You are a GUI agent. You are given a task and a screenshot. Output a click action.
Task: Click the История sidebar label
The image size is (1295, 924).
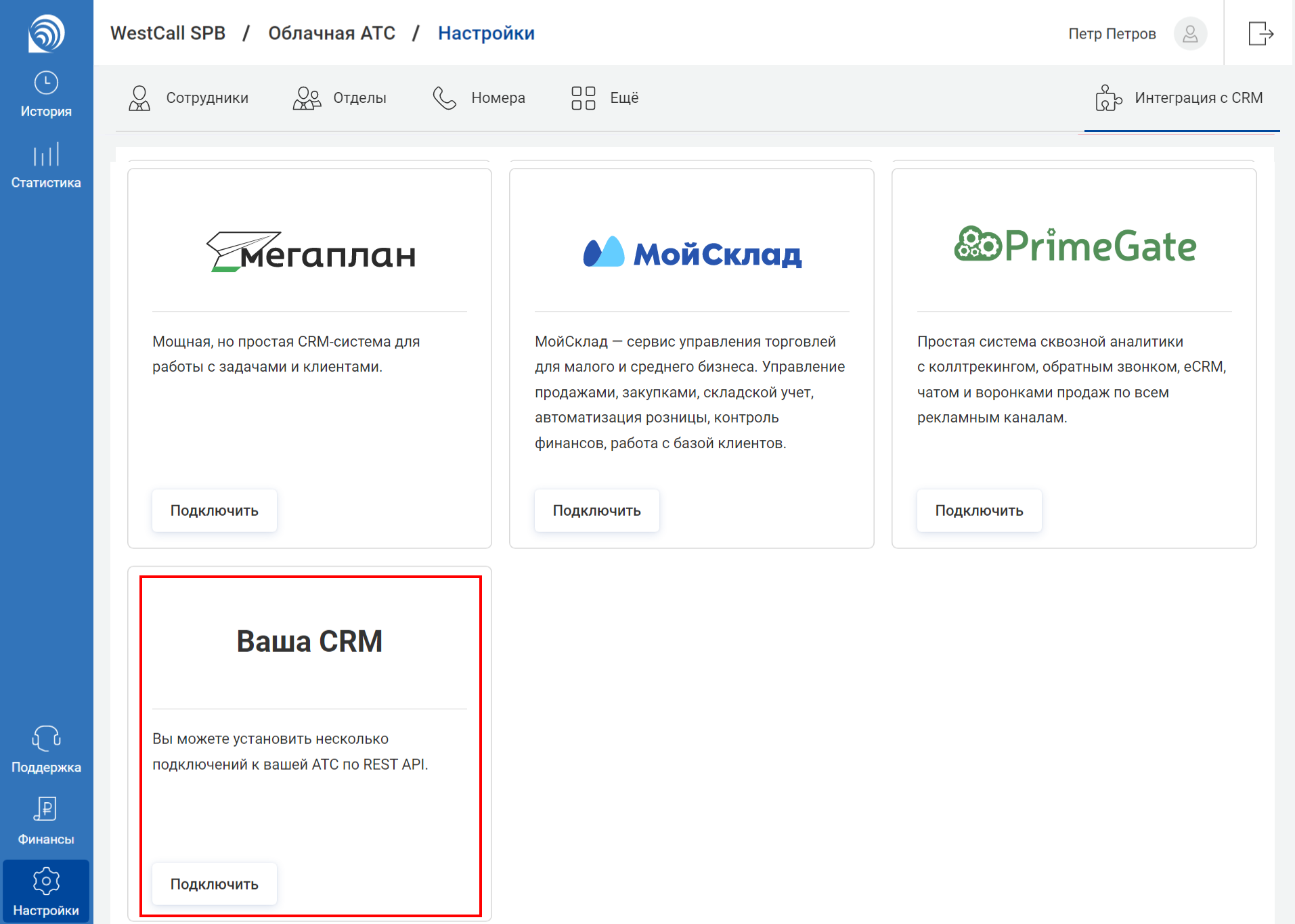tap(46, 112)
